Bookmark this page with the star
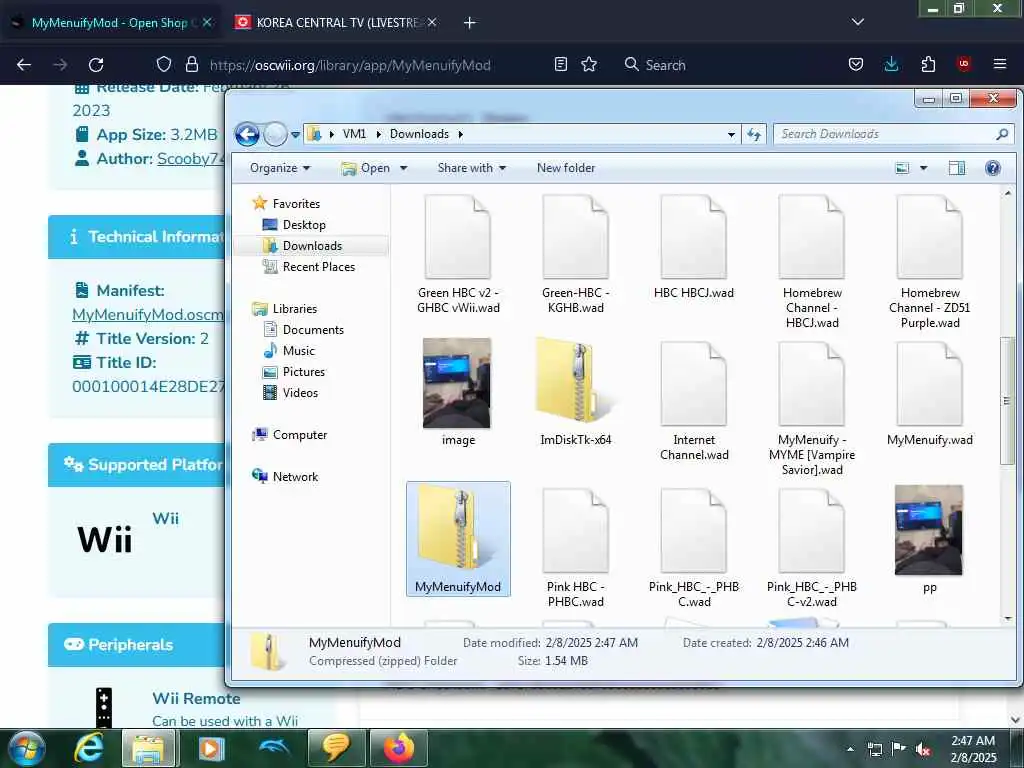 coord(589,65)
